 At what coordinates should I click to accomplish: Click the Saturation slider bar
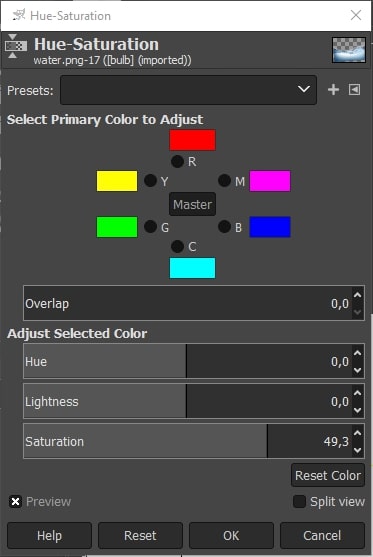[x=188, y=441]
